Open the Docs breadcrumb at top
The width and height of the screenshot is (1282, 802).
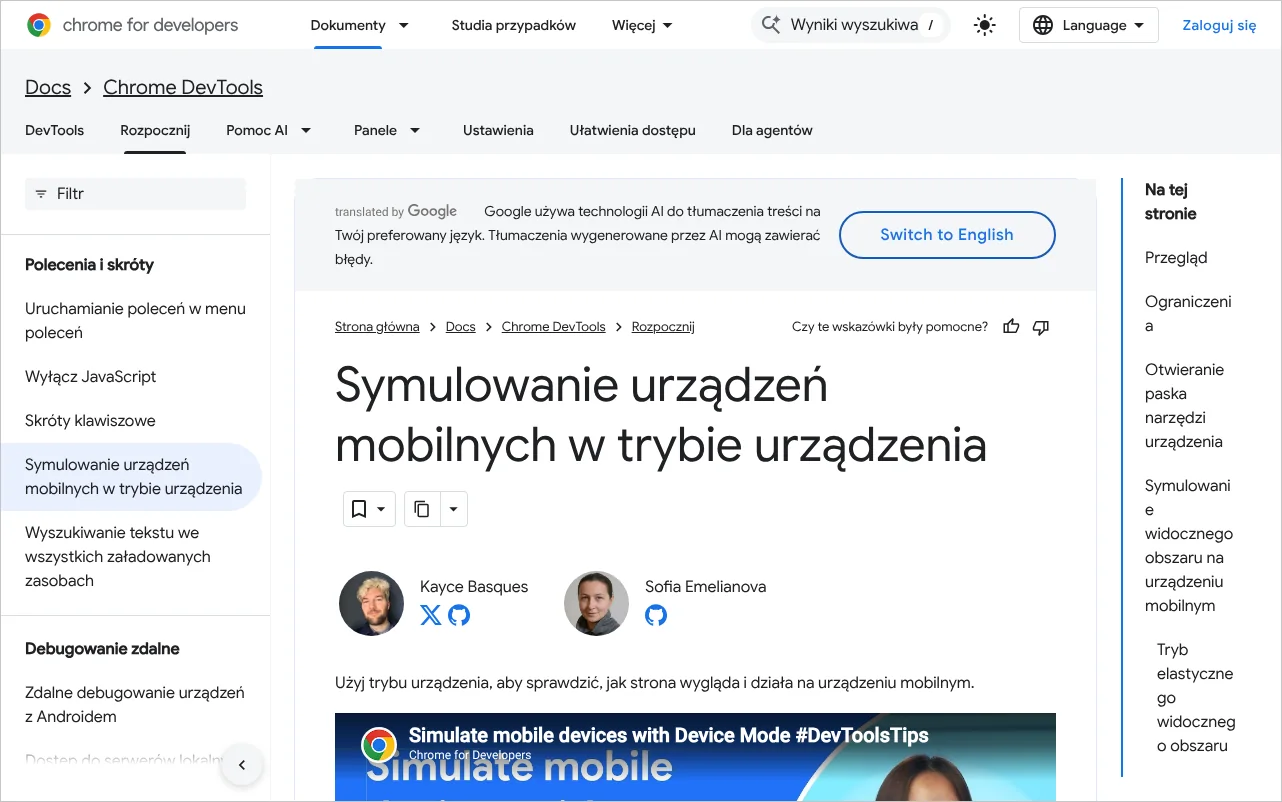(48, 87)
